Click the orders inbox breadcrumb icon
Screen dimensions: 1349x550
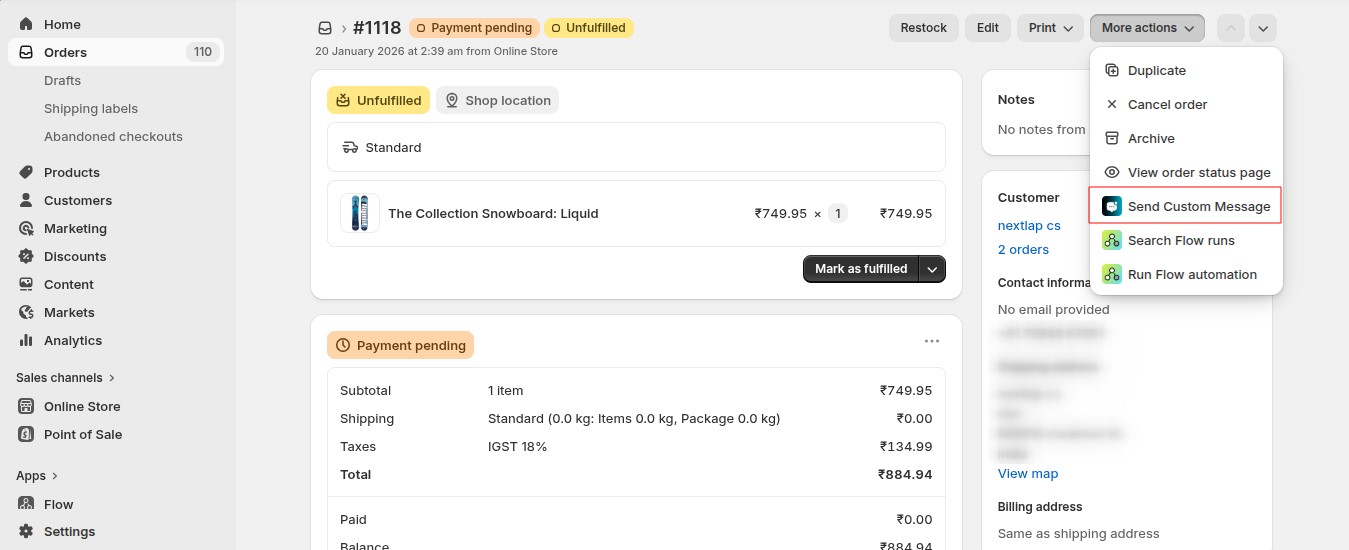tap(324, 28)
